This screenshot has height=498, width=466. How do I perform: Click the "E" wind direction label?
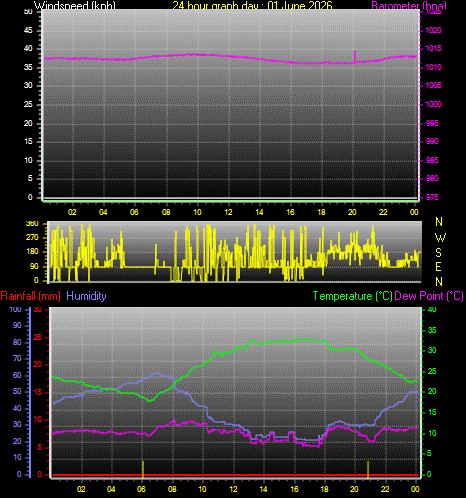tap(439, 267)
